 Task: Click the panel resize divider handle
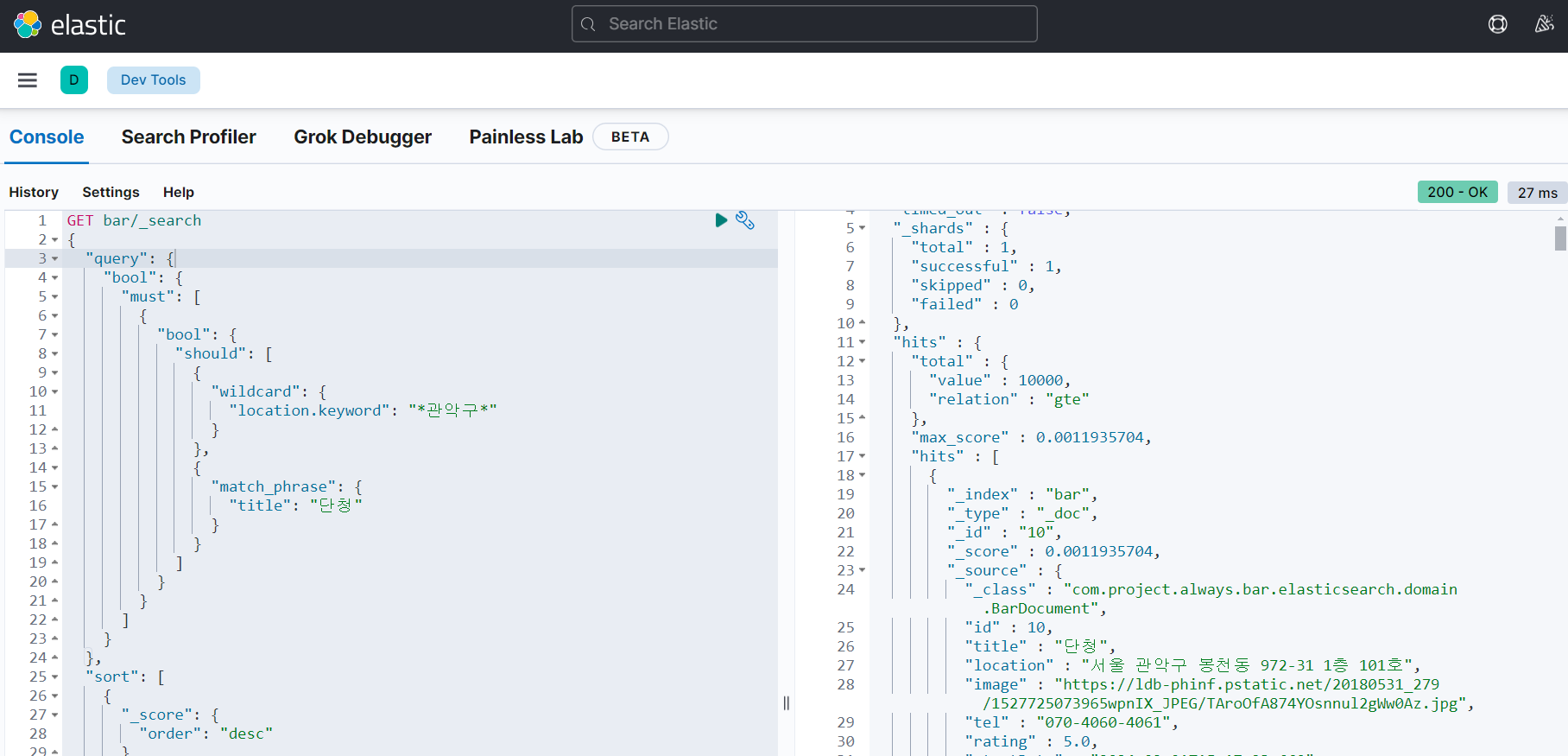(x=786, y=702)
